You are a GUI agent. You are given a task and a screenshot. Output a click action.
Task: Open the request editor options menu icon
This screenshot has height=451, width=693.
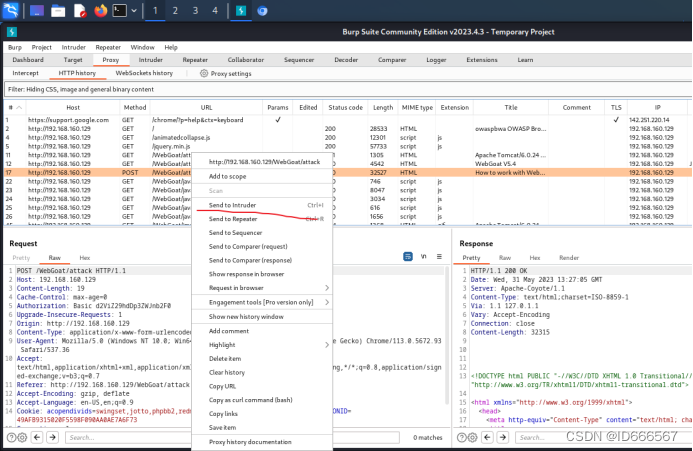click(x=439, y=256)
